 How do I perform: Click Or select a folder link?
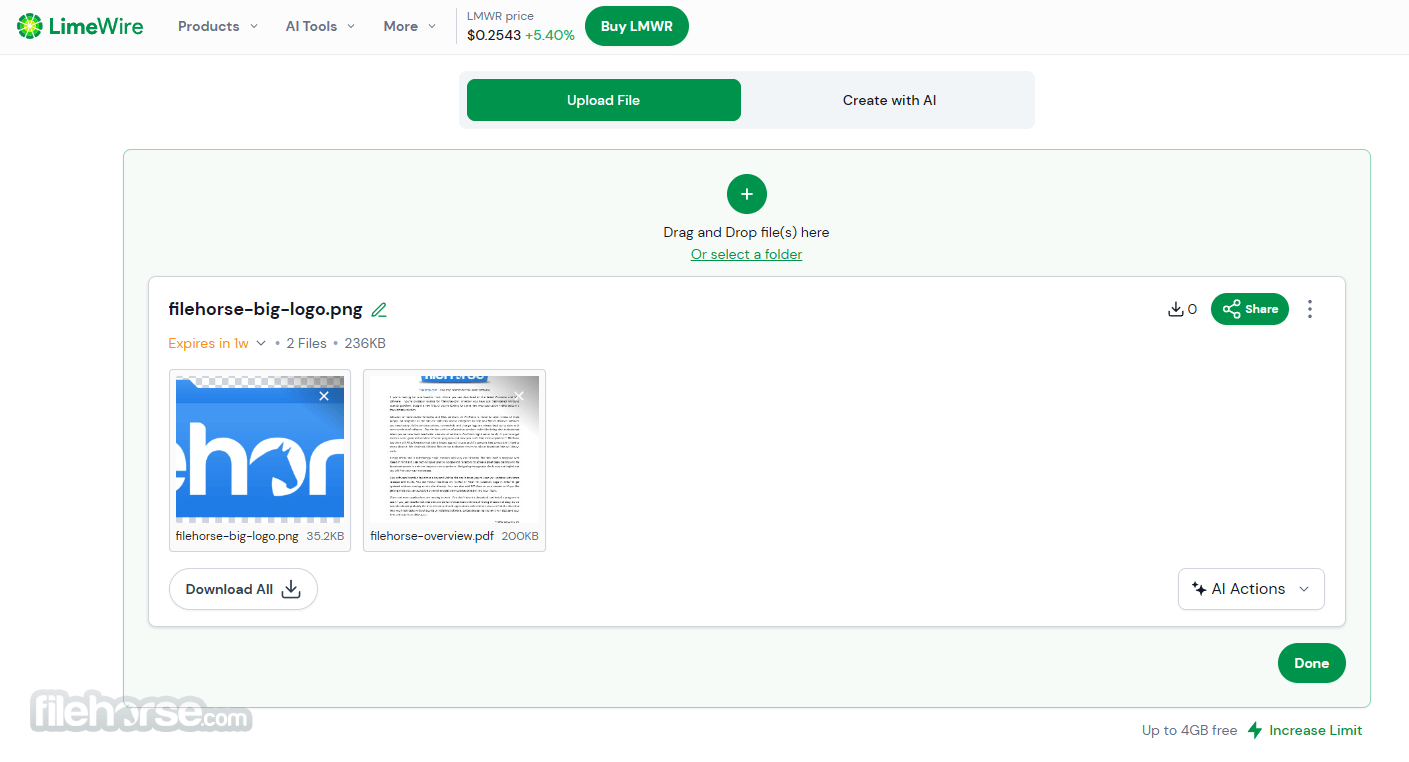click(747, 254)
